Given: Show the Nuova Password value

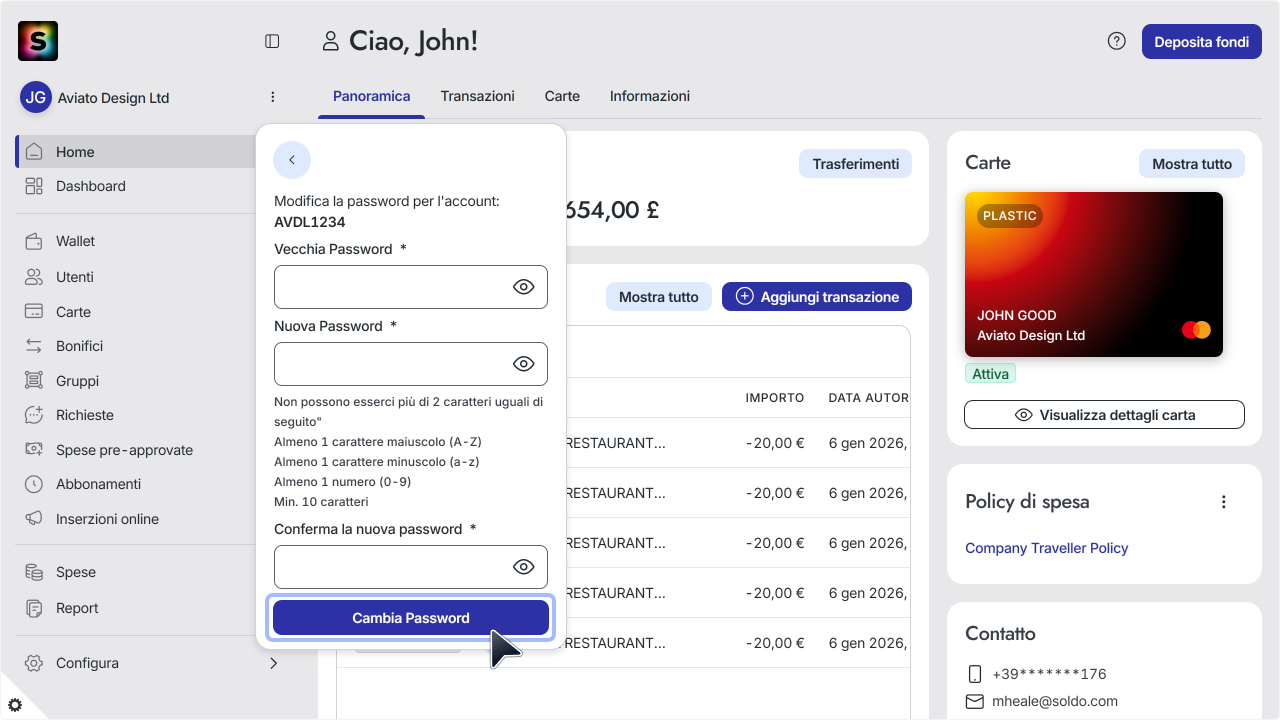Looking at the screenshot, I should (524, 364).
